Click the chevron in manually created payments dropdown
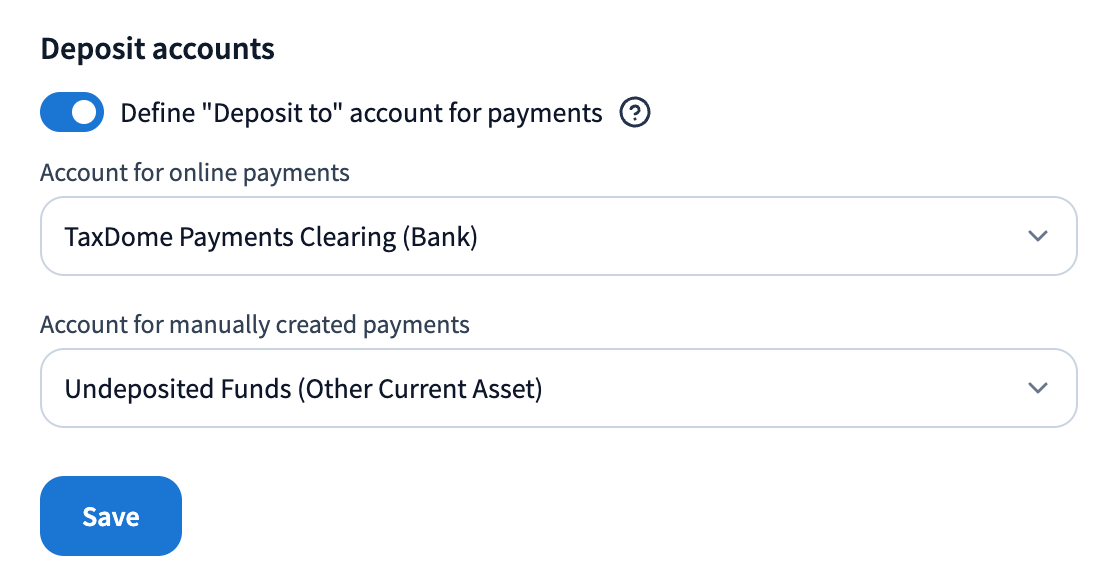The height and width of the screenshot is (580, 1114). pos(1038,388)
